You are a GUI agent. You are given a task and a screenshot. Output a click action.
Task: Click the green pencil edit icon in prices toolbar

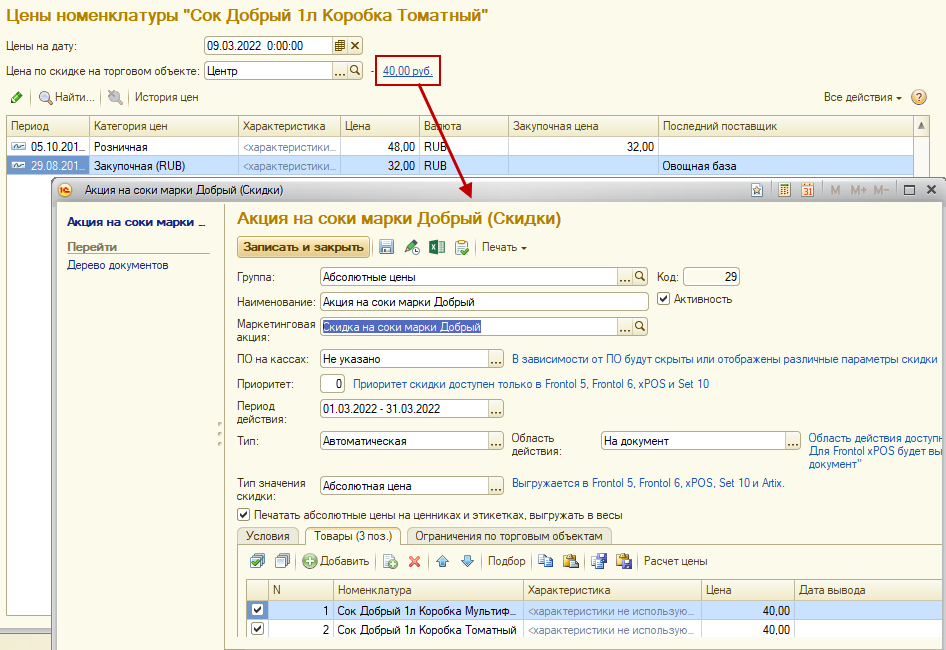(16, 97)
